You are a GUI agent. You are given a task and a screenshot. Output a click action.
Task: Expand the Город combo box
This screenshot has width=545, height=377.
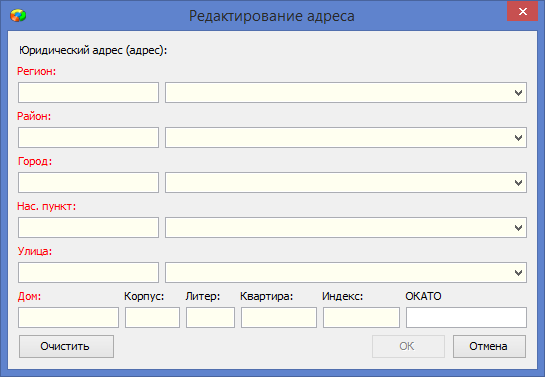coord(518,182)
